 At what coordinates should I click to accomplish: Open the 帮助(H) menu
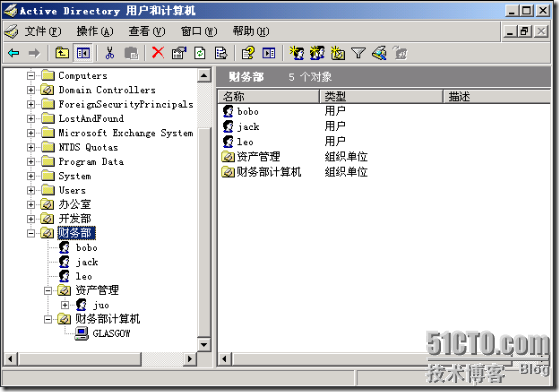coord(251,32)
